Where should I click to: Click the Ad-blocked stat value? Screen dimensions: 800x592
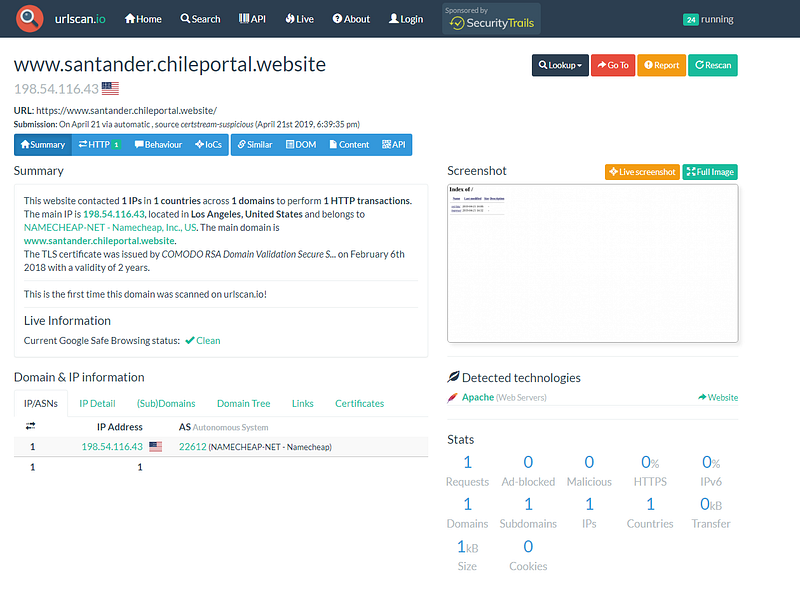(528, 462)
